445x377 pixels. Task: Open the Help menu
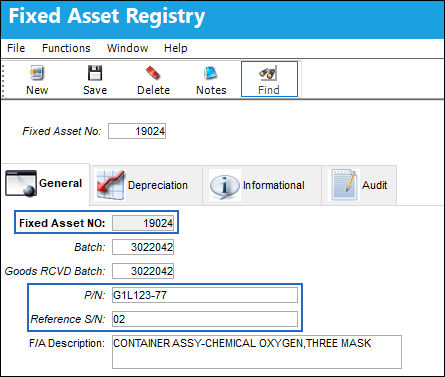pyautogui.click(x=175, y=48)
